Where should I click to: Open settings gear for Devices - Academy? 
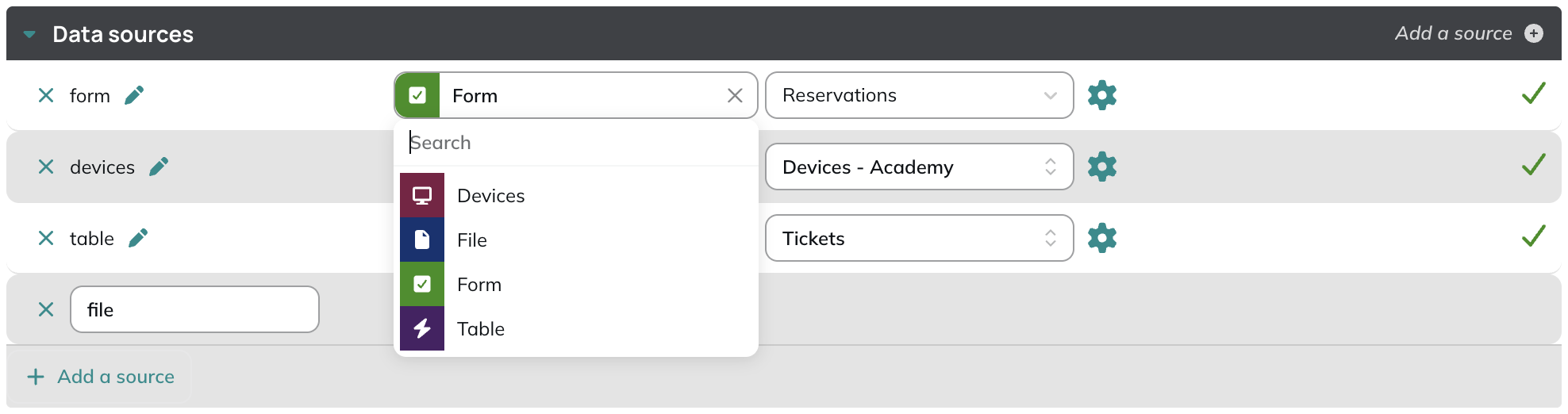pyautogui.click(x=1101, y=167)
